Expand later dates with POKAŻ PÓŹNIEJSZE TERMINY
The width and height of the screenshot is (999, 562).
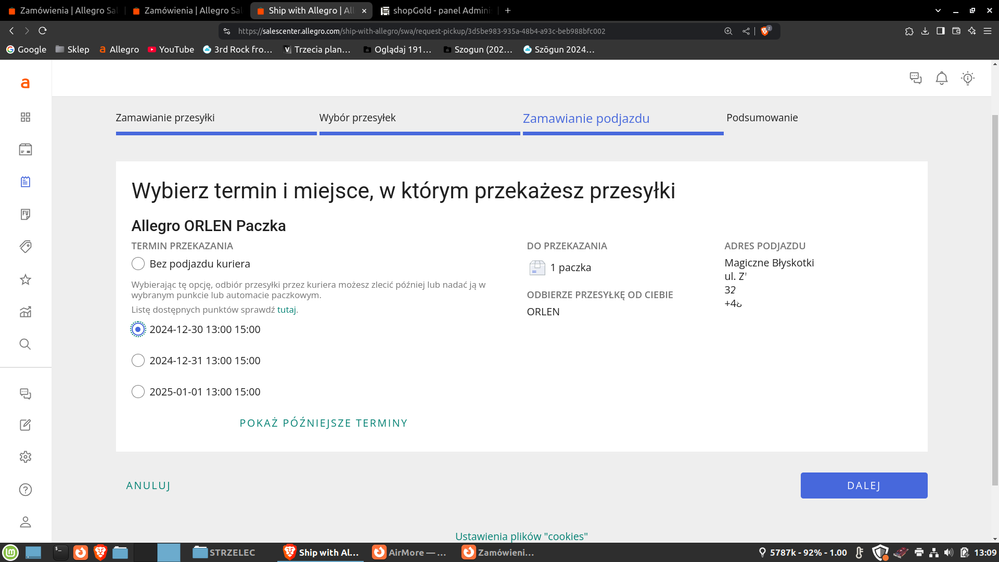tap(324, 423)
